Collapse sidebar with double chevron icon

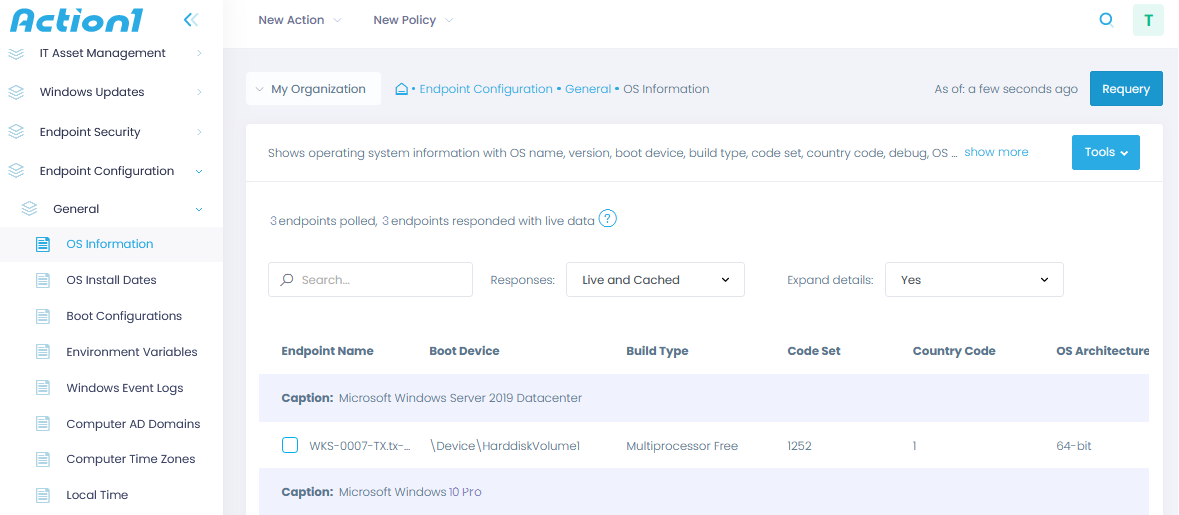pyautogui.click(x=191, y=20)
